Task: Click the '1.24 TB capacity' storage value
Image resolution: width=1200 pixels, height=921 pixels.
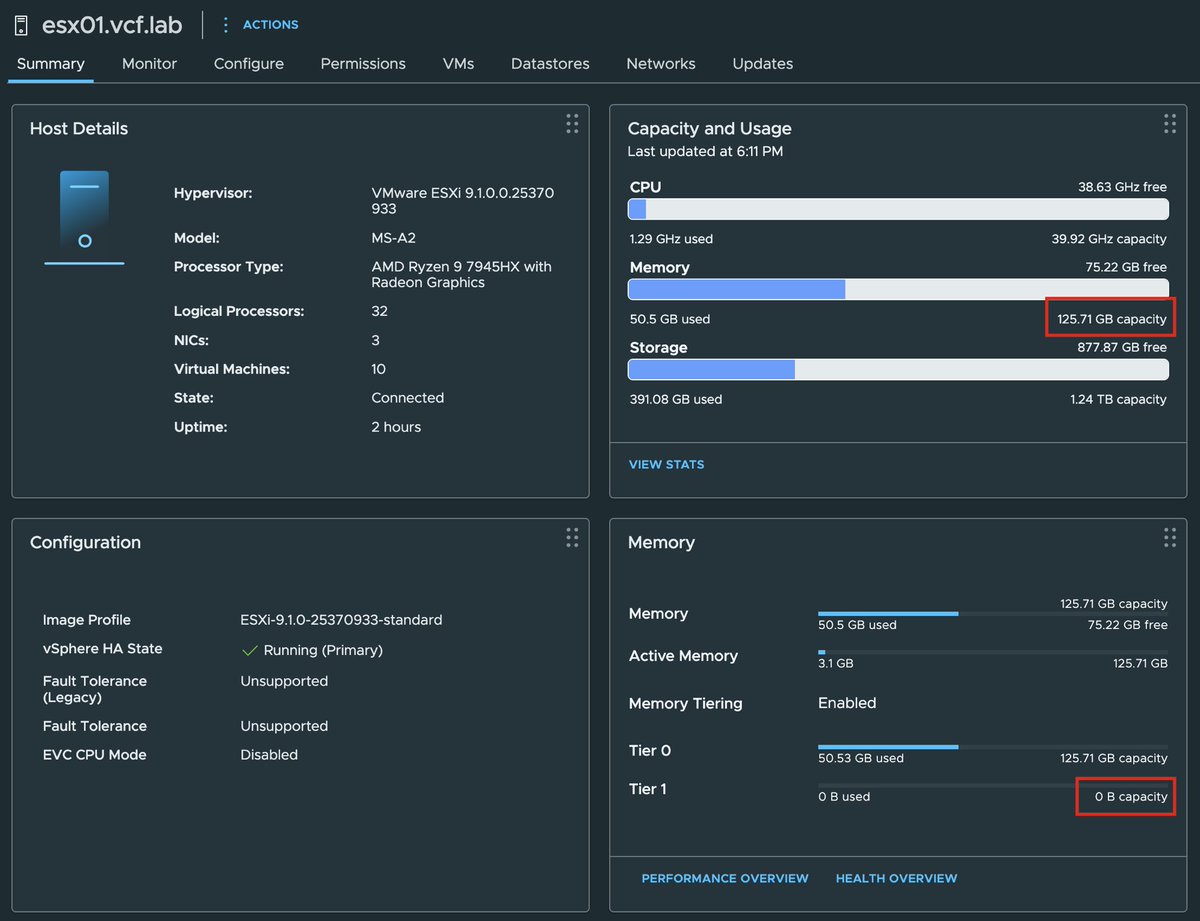Action: coord(1118,399)
